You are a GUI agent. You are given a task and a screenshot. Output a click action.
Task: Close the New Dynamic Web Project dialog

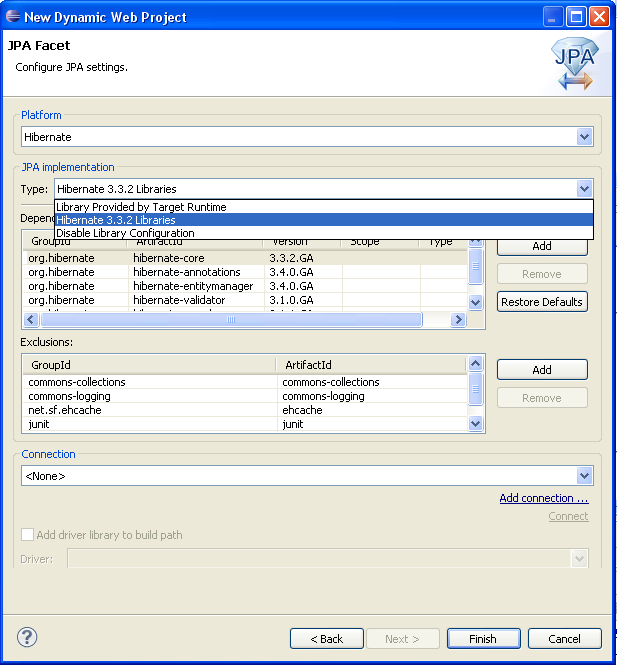[x=600, y=17]
